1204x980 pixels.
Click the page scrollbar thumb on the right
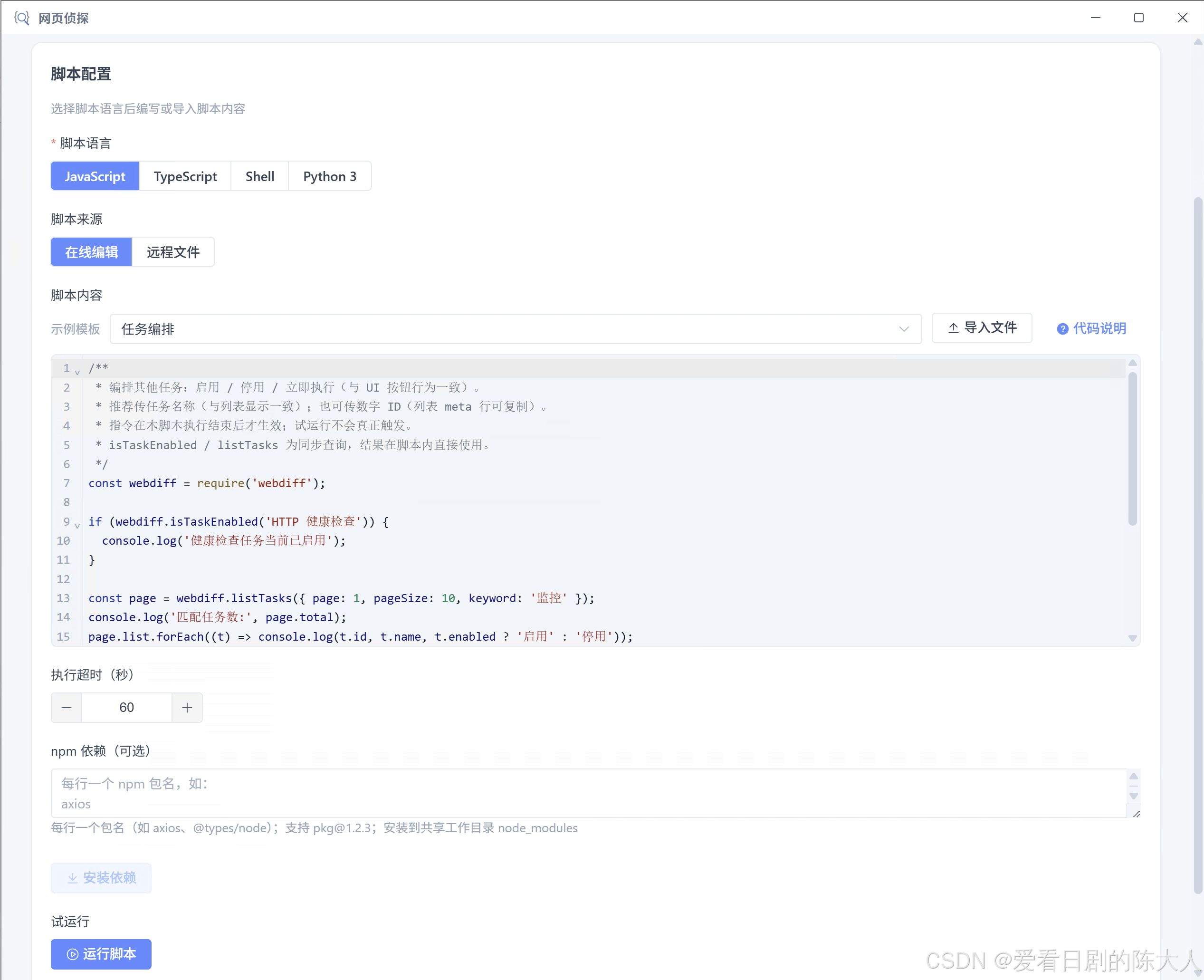click(x=1198, y=545)
